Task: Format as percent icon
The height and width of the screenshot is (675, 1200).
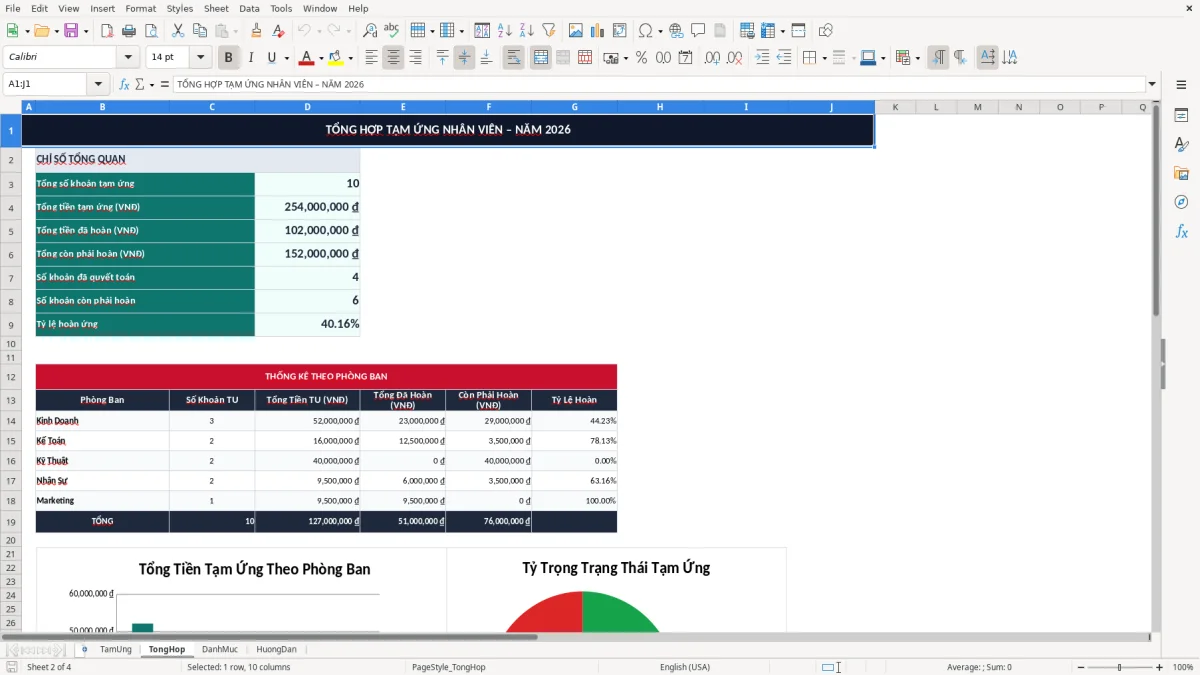Action: (641, 58)
